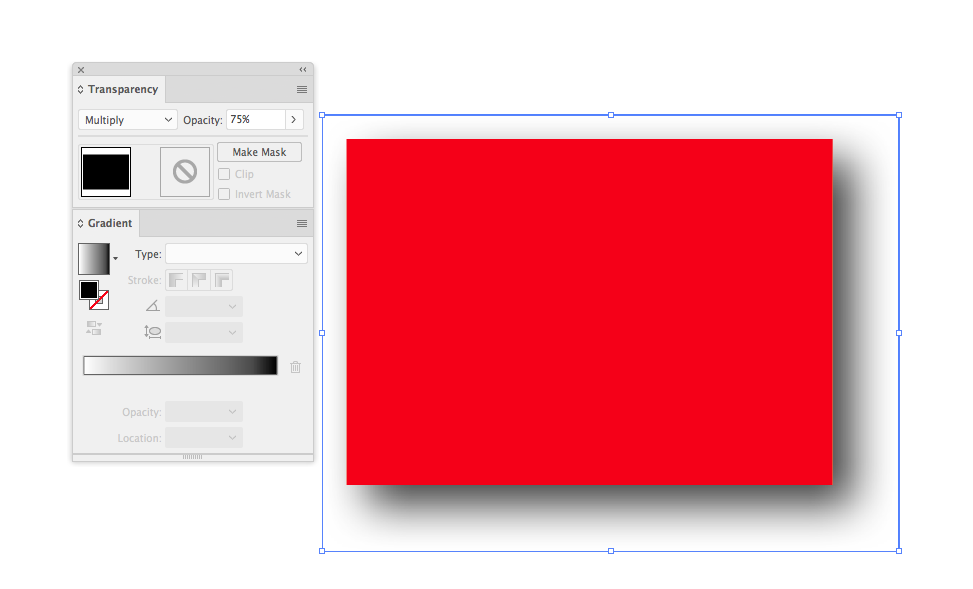Image resolution: width=973 pixels, height=589 pixels.
Task: Apply gradient across stroke icon
Action: pyautogui.click(x=222, y=281)
